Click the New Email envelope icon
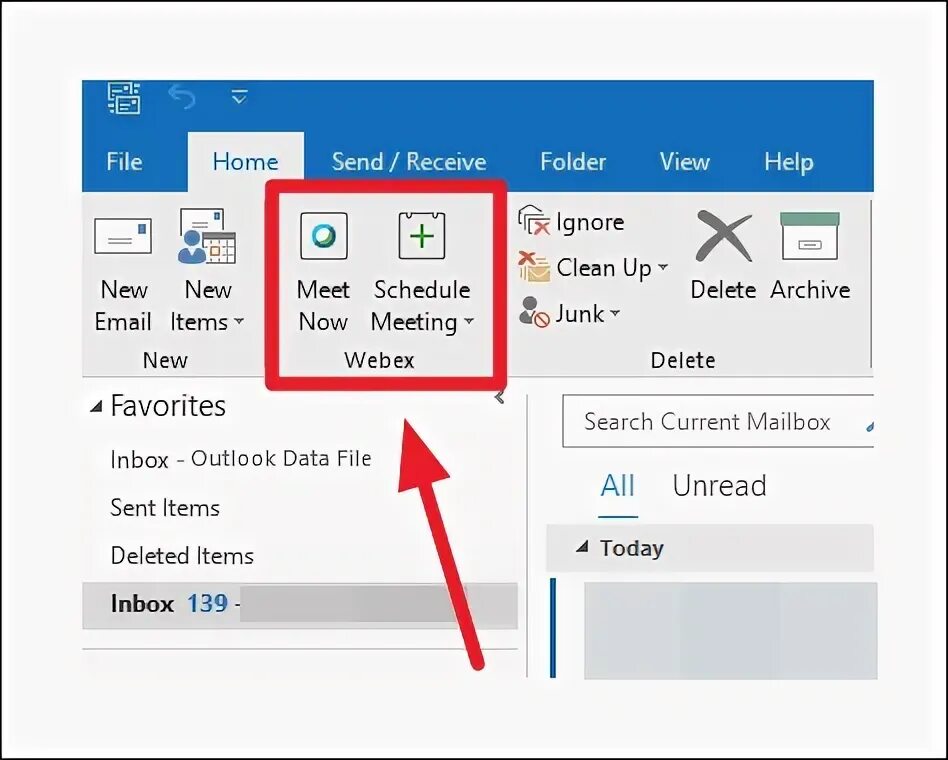 [123, 236]
